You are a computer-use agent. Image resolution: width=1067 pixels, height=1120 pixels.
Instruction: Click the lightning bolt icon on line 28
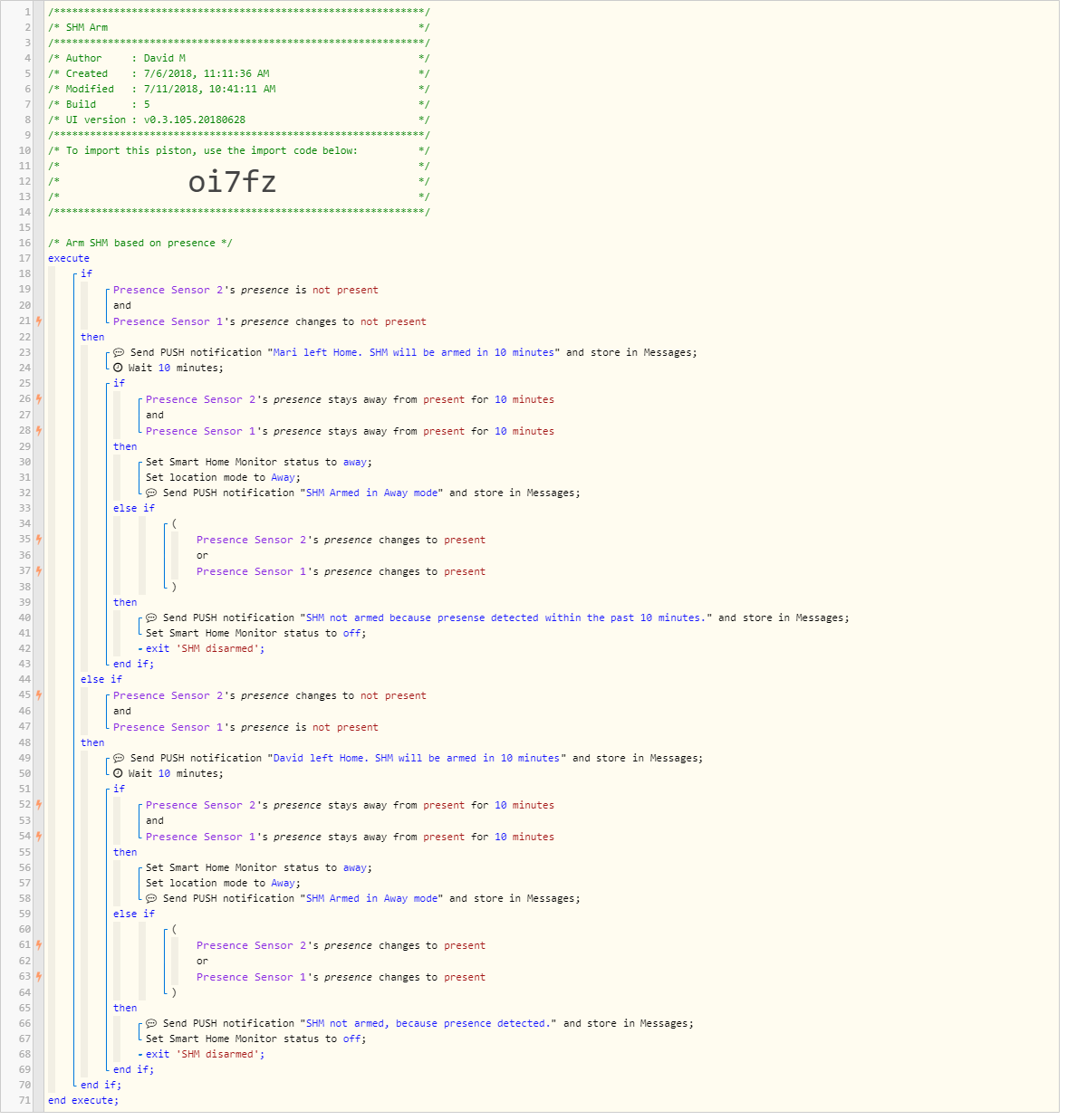(x=39, y=431)
